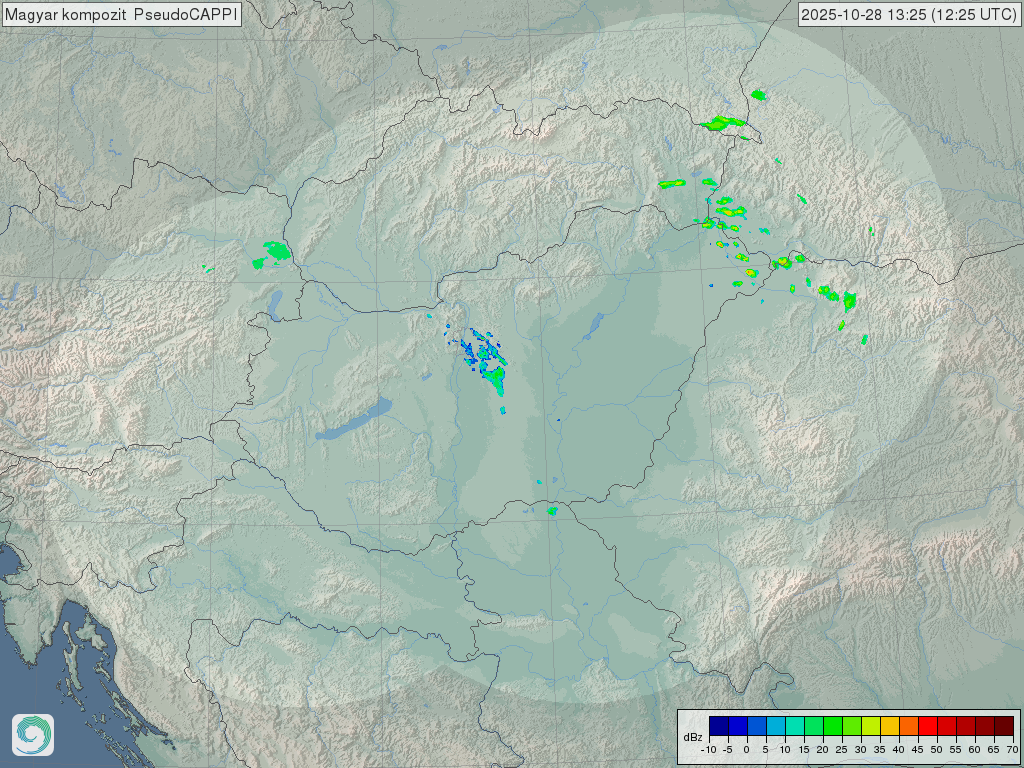Select the orange 40 to 45 dBz swatch
Image resolution: width=1024 pixels, height=768 pixels.
pos(908,726)
